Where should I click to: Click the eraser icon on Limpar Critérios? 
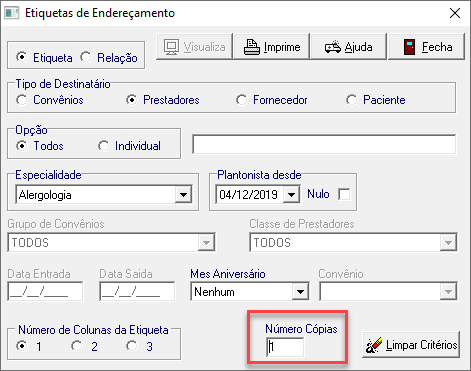(374, 345)
